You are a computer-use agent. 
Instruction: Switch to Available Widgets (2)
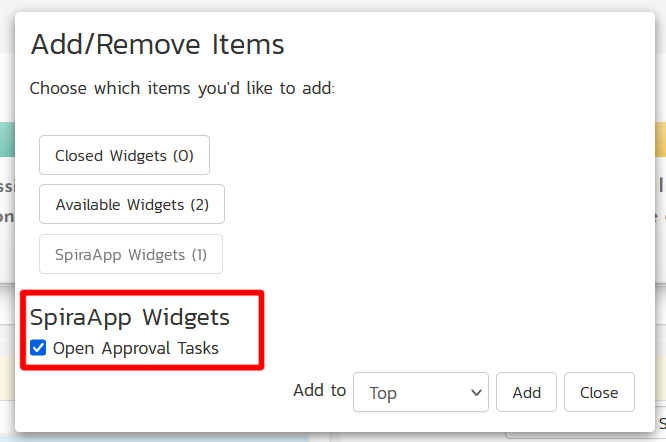[131, 204]
